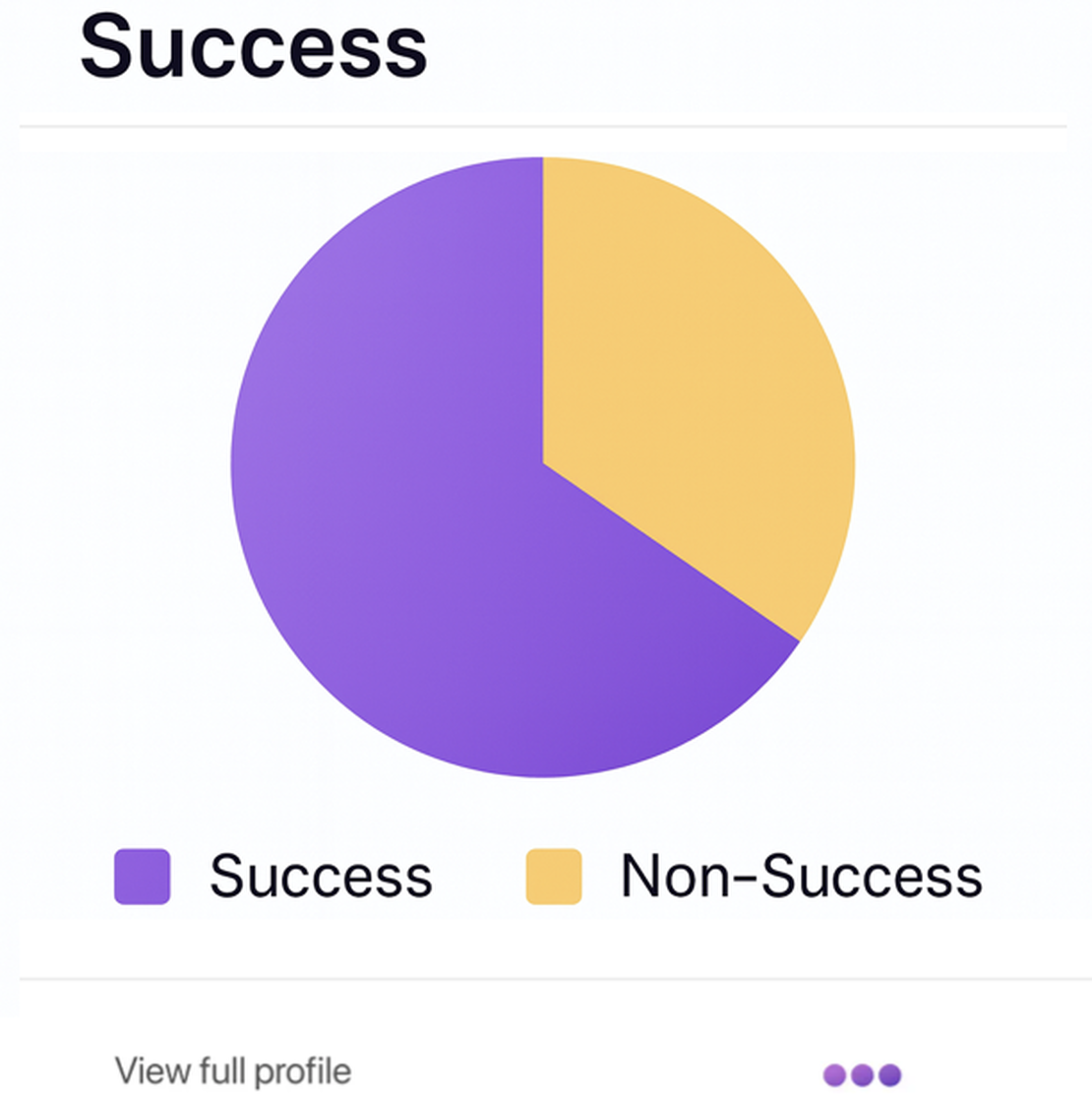Select the Non-Success legend label text
The height and width of the screenshot is (1096, 1092).
pyautogui.click(x=802, y=874)
